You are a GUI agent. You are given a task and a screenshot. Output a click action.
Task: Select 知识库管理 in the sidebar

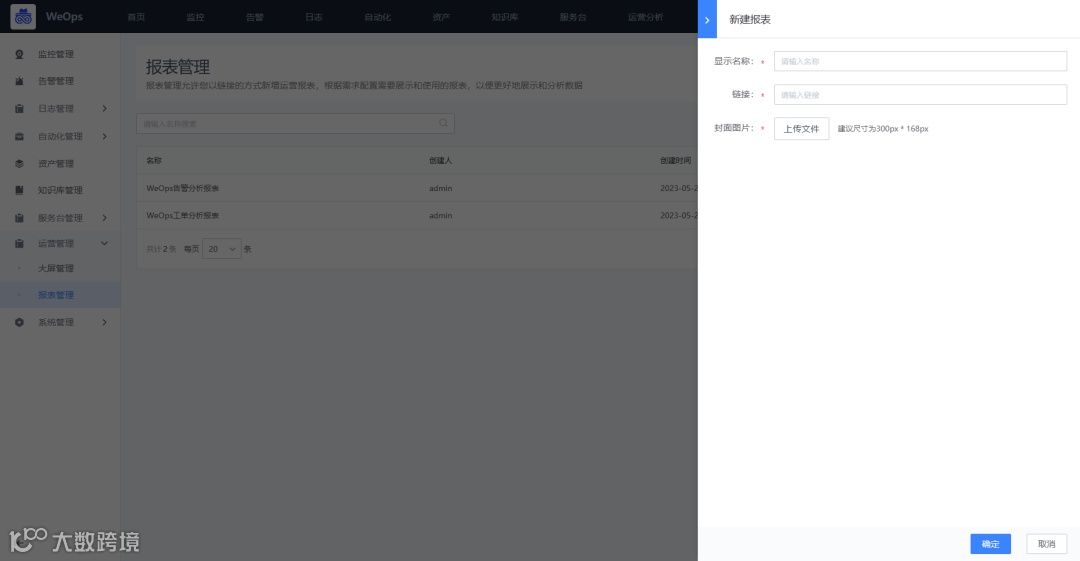coord(60,190)
